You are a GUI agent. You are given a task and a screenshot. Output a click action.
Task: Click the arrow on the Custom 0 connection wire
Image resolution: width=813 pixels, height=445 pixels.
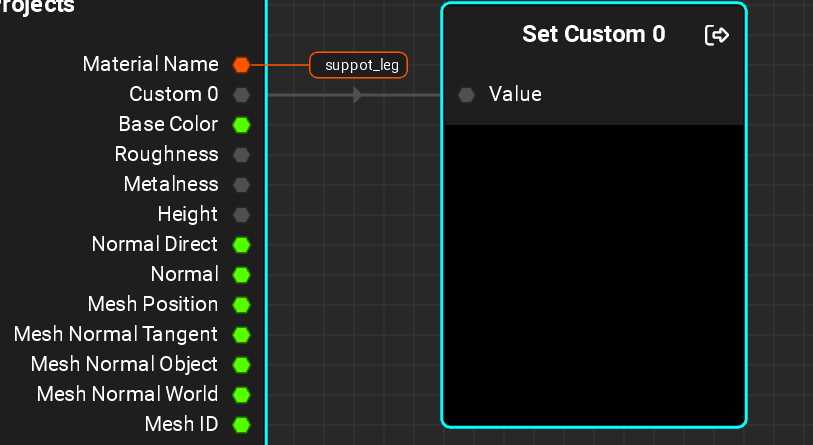[x=358, y=95]
